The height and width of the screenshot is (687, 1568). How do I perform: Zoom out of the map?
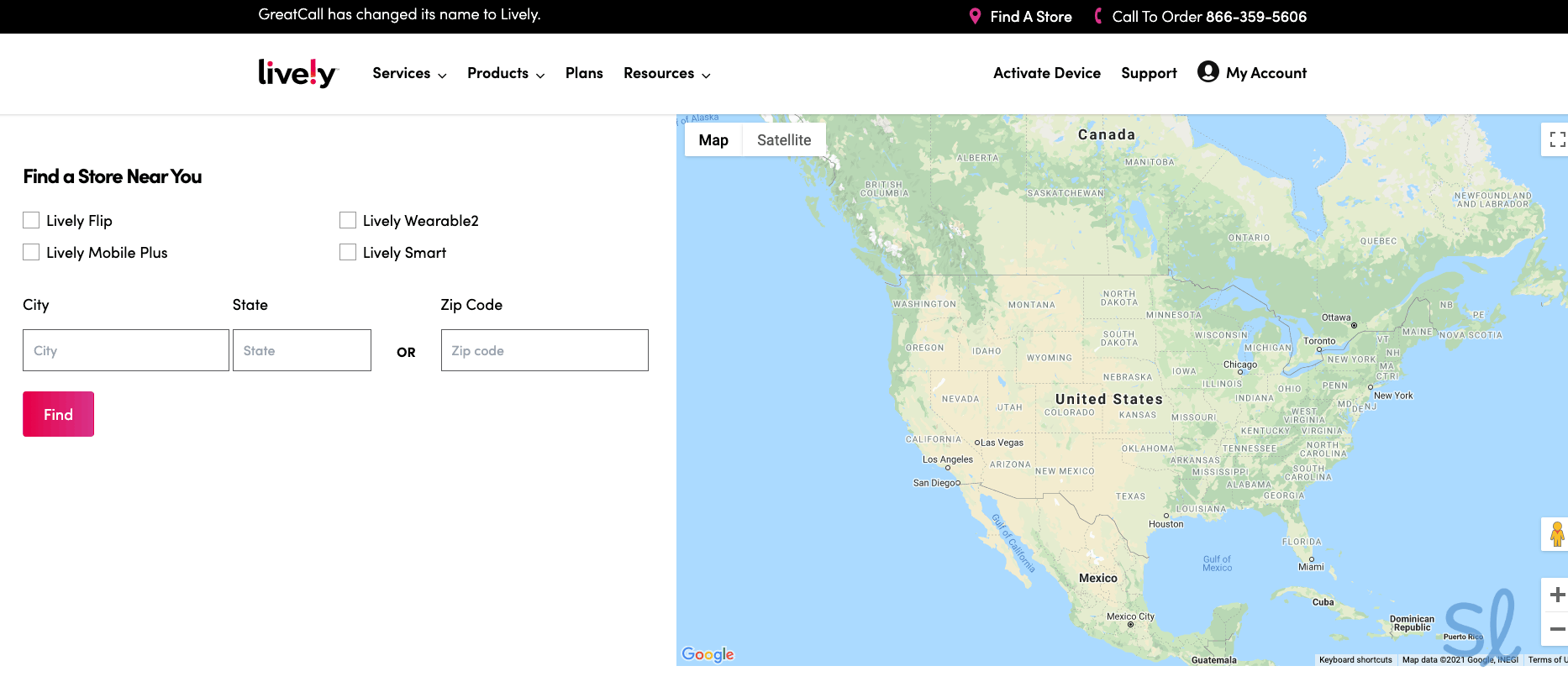click(1556, 629)
